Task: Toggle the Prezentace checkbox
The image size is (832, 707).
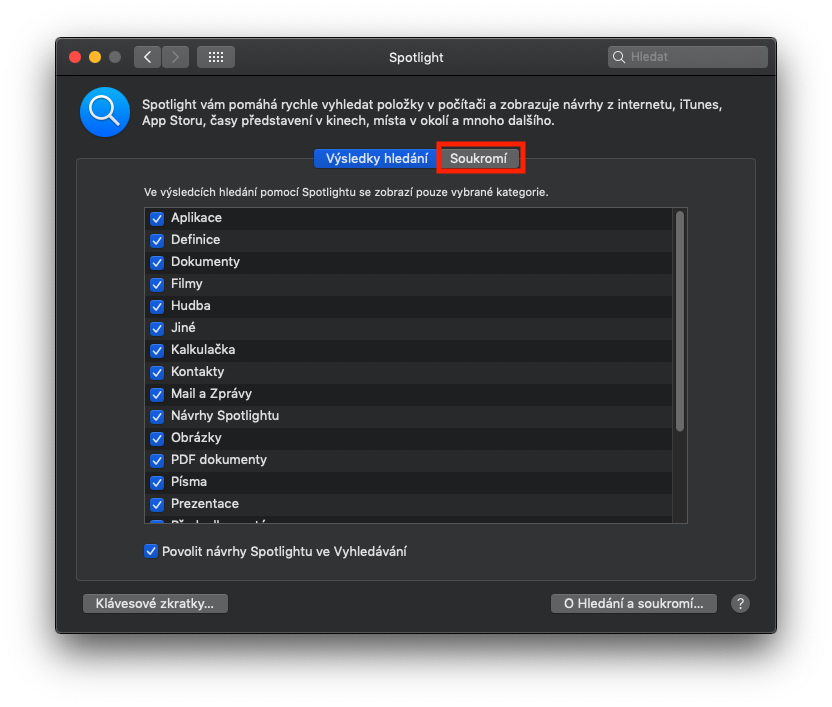Action: (157, 504)
